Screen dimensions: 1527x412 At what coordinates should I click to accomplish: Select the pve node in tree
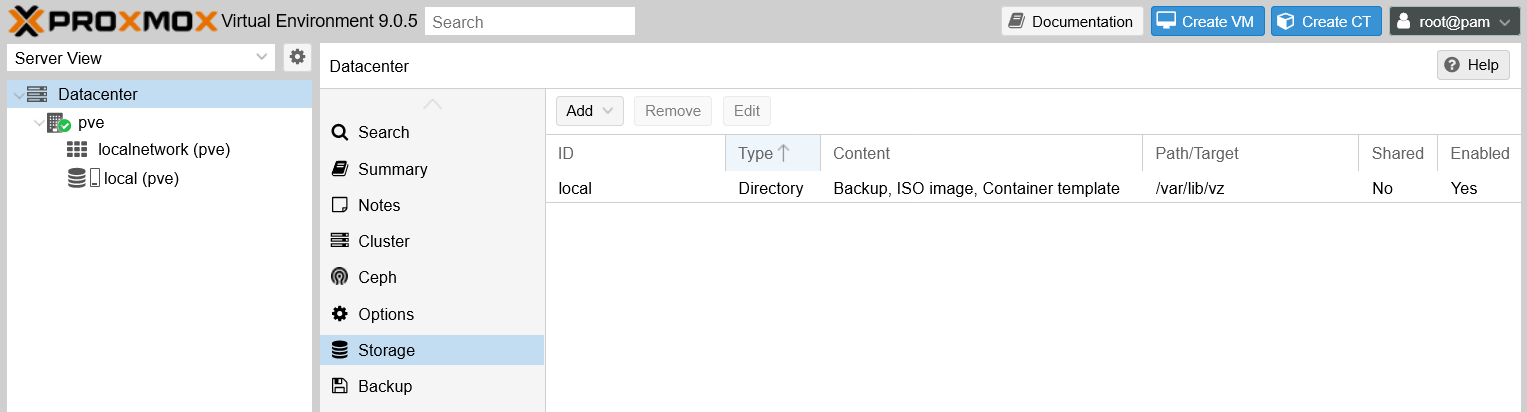click(x=91, y=123)
